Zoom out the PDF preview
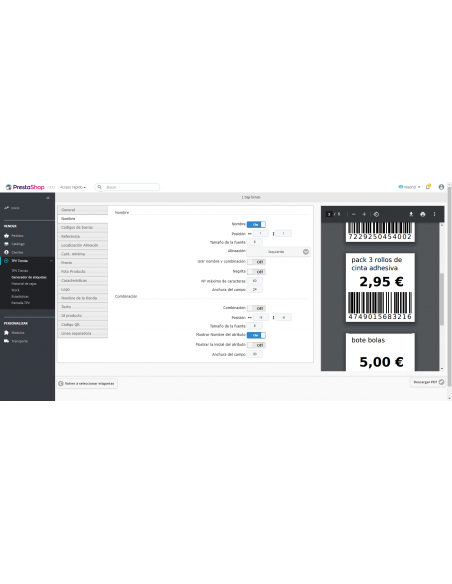Viewport: 452px width, 584px height. [x=354, y=214]
